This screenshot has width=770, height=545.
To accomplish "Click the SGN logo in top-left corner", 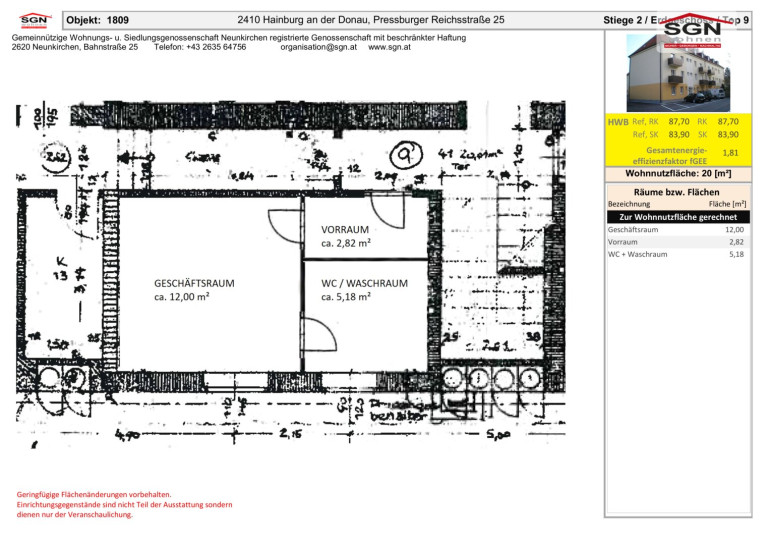I will [34, 18].
